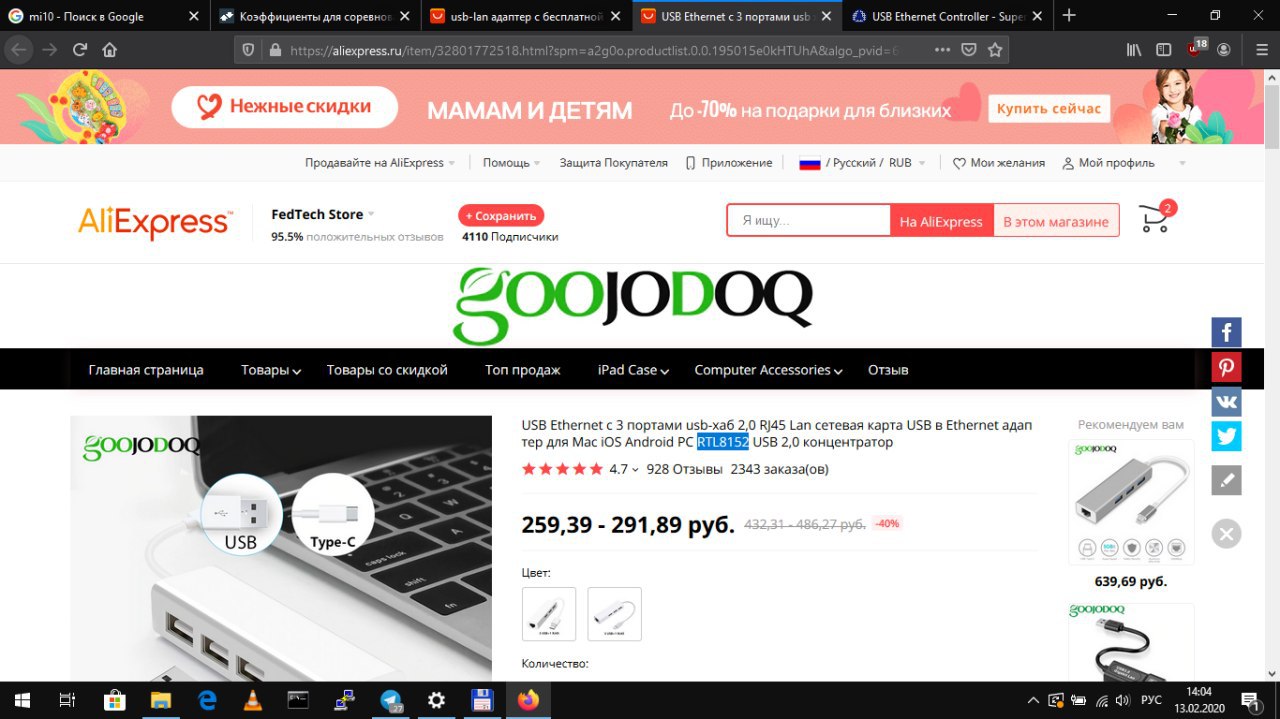The height and width of the screenshot is (719, 1280).
Task: Expand iPad Case store menu
Action: tap(633, 370)
